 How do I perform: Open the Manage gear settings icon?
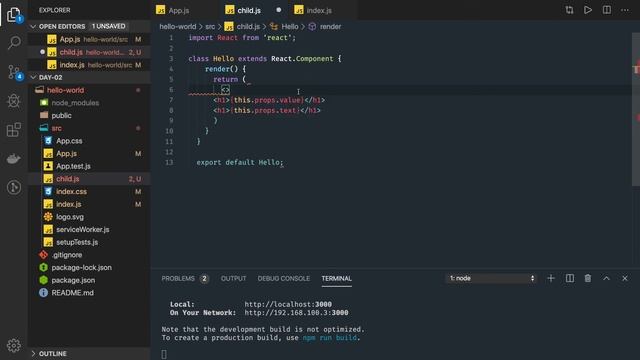pyautogui.click(x=13, y=345)
